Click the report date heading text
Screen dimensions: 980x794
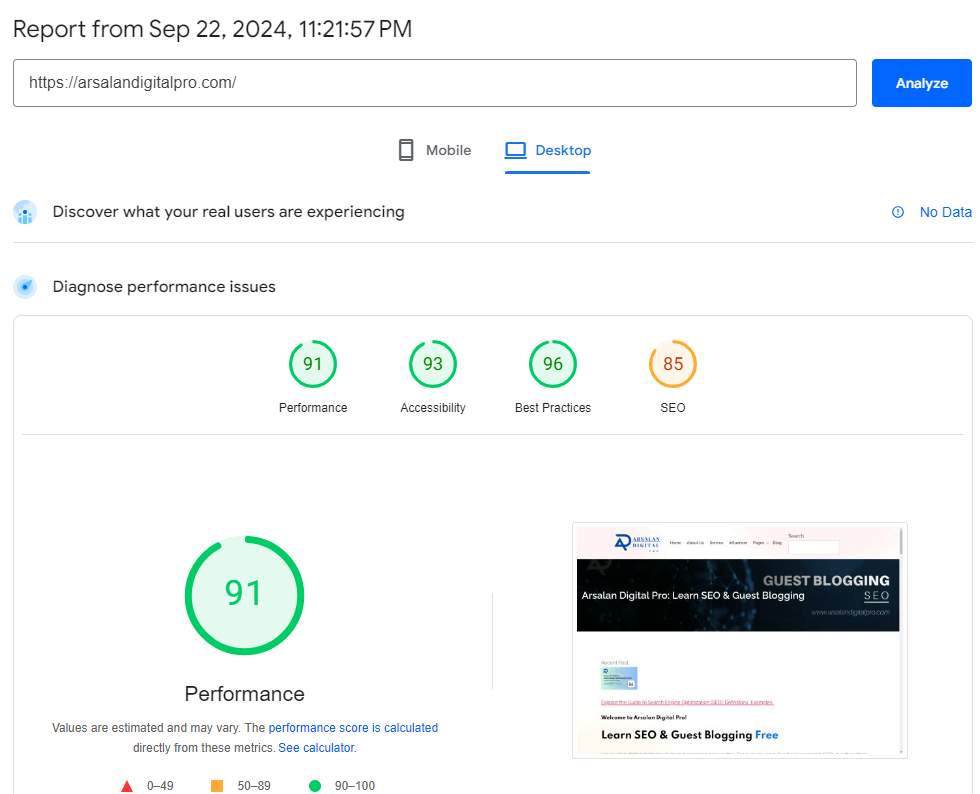212,29
